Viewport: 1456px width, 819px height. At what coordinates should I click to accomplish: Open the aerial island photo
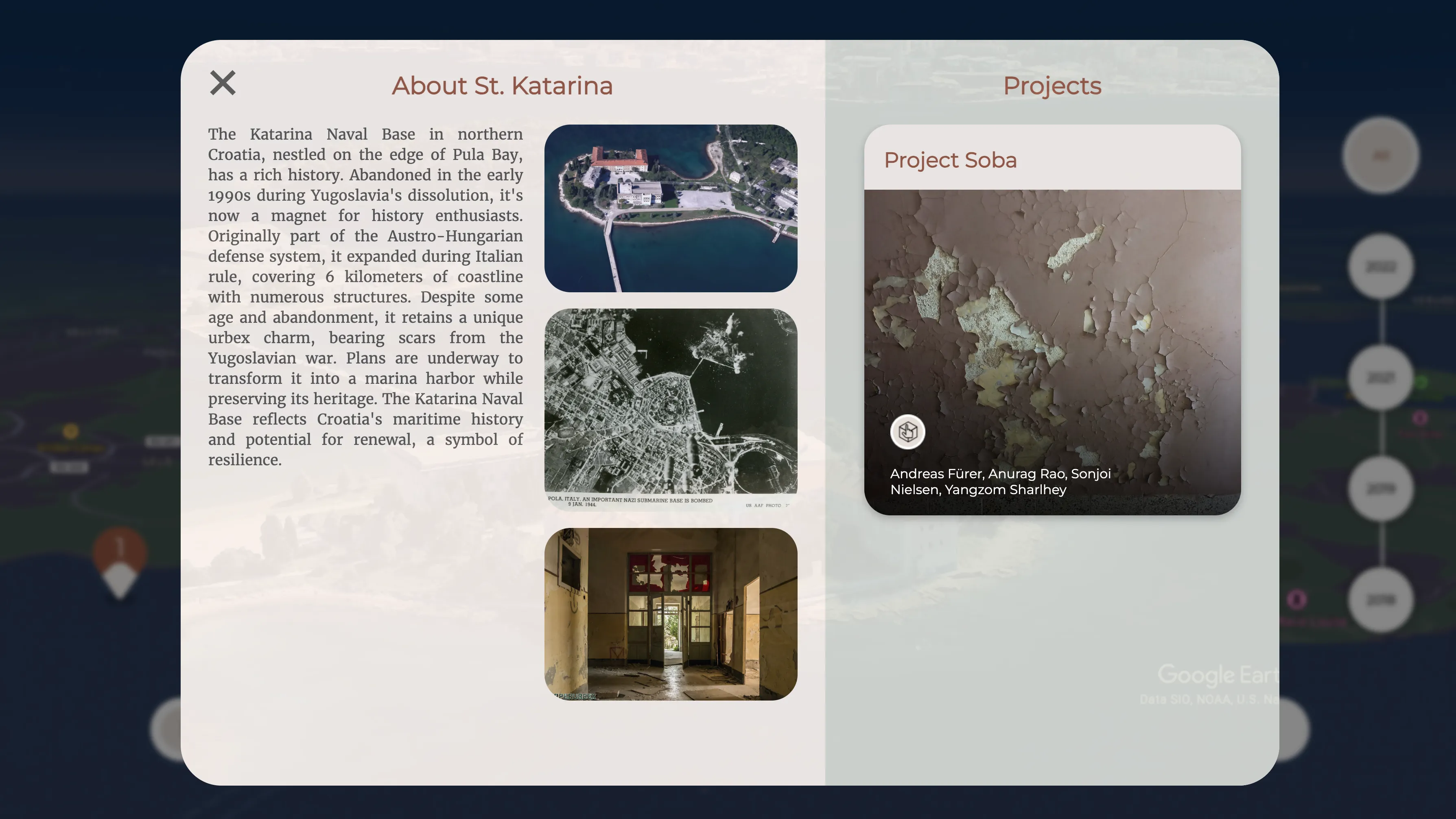pos(670,208)
